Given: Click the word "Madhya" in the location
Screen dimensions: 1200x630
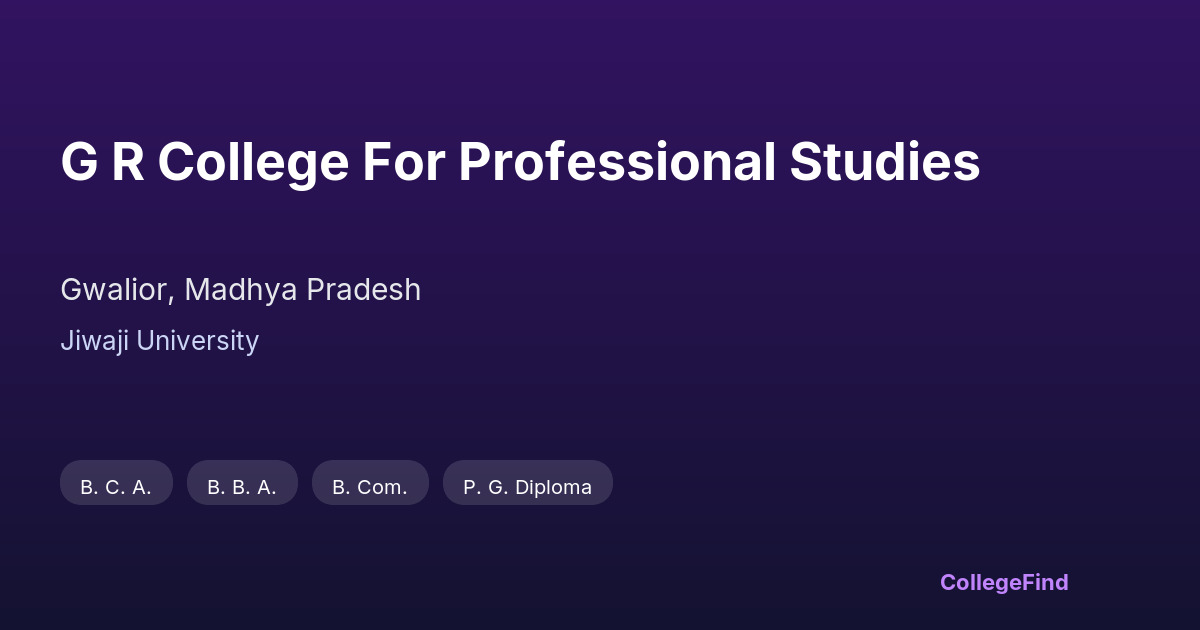Looking at the screenshot, I should [241, 290].
